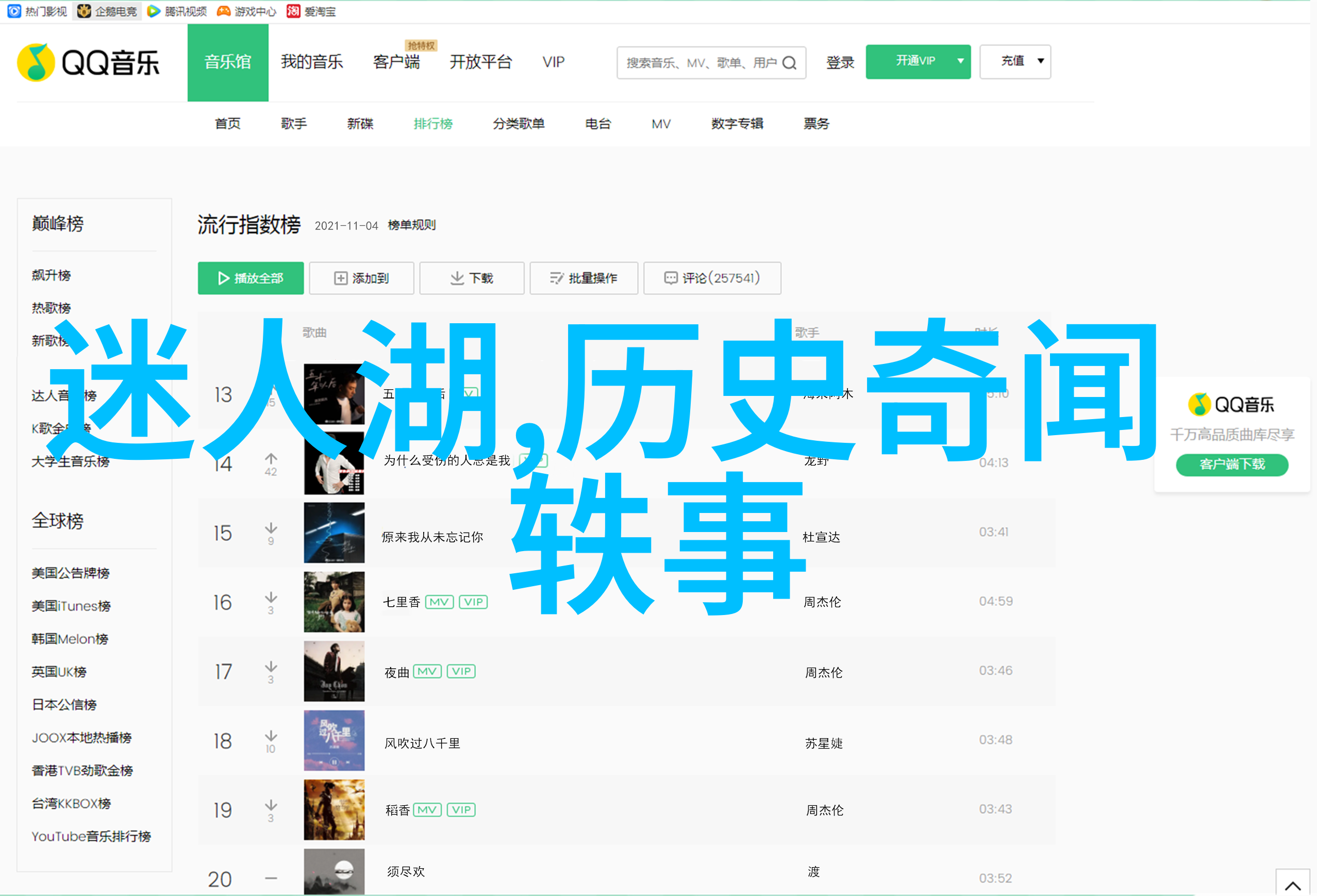
Task: Open 美国公告牌榜 in sidebar
Action: point(70,573)
